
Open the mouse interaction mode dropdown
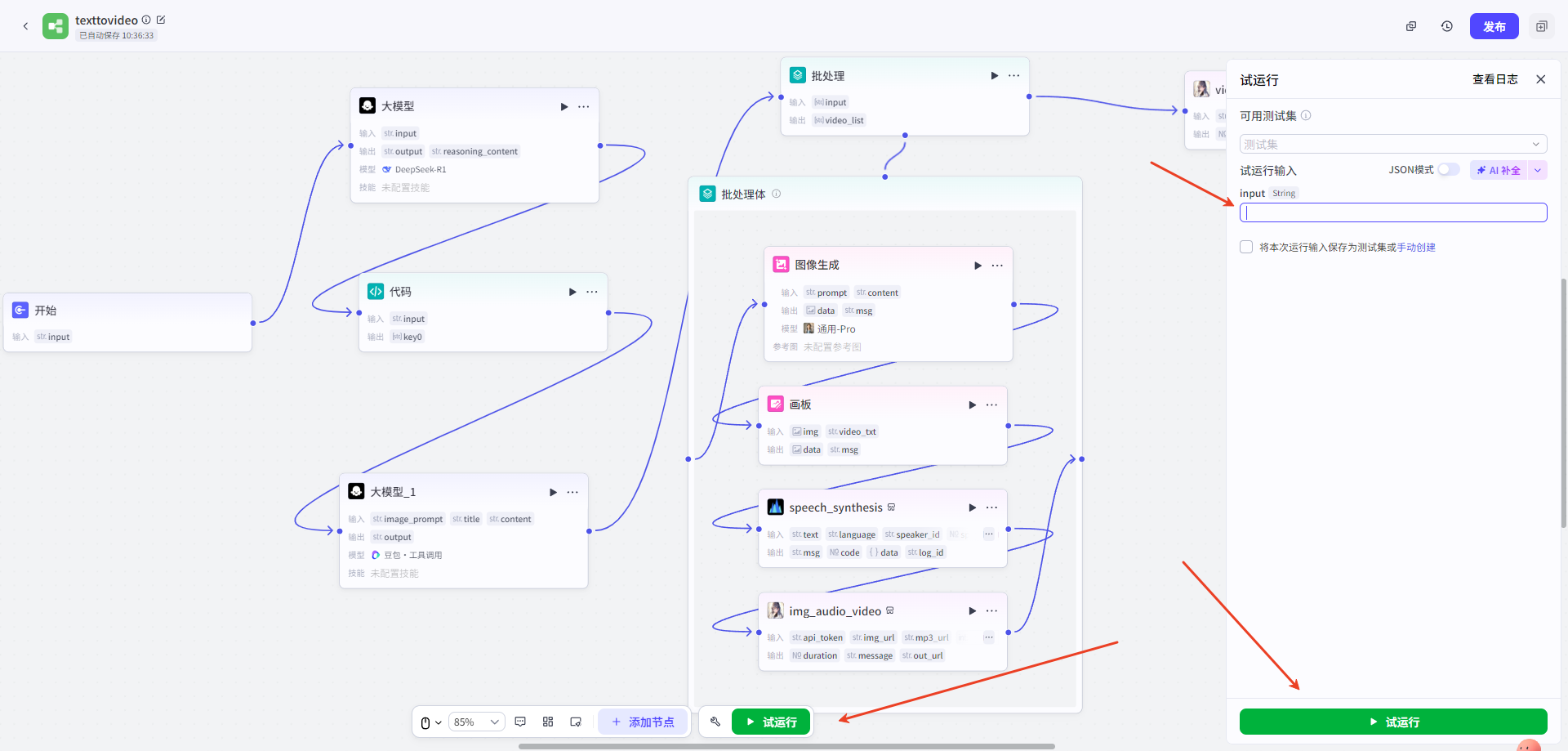click(430, 722)
